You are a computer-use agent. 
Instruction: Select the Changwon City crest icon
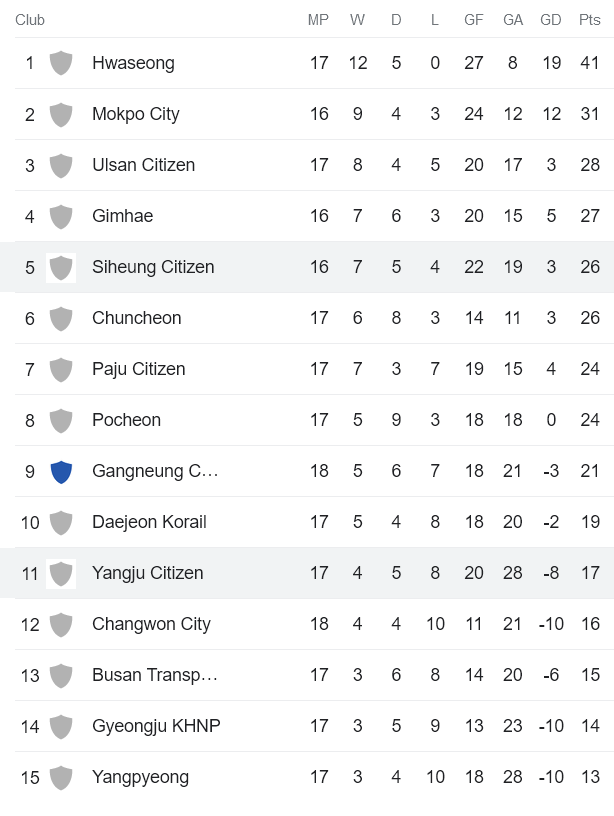coord(61,623)
